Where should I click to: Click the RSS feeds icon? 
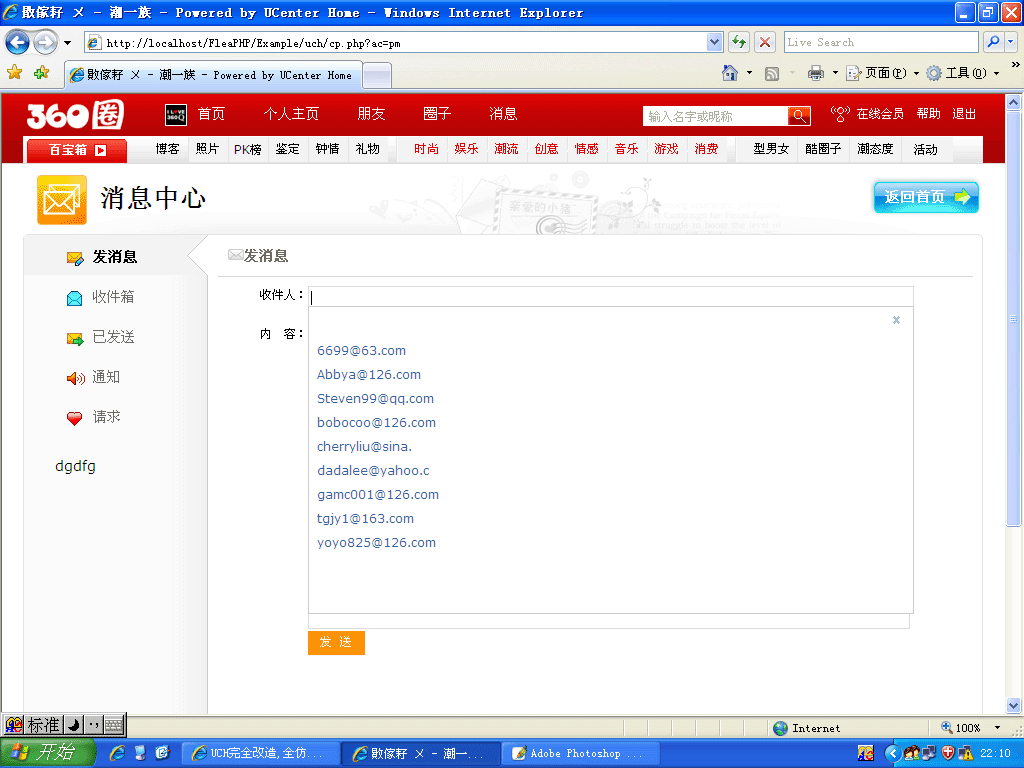point(772,74)
